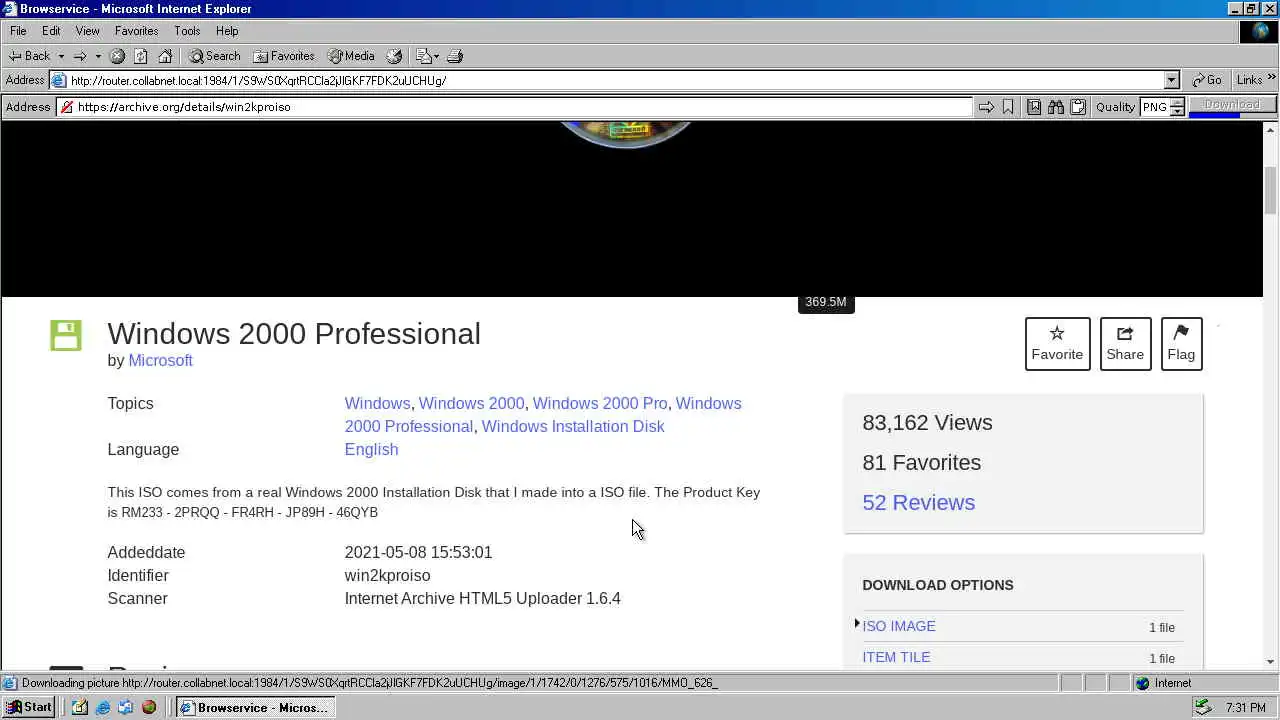Open the Help menu
This screenshot has width=1280, height=720.
pos(227,31)
